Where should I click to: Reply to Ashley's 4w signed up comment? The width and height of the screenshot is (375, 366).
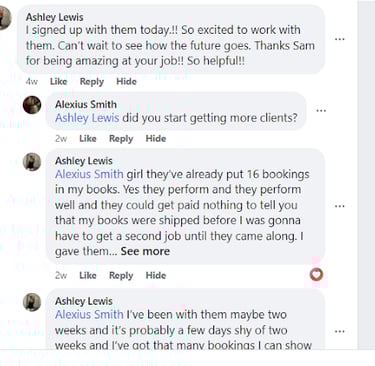coord(92,82)
